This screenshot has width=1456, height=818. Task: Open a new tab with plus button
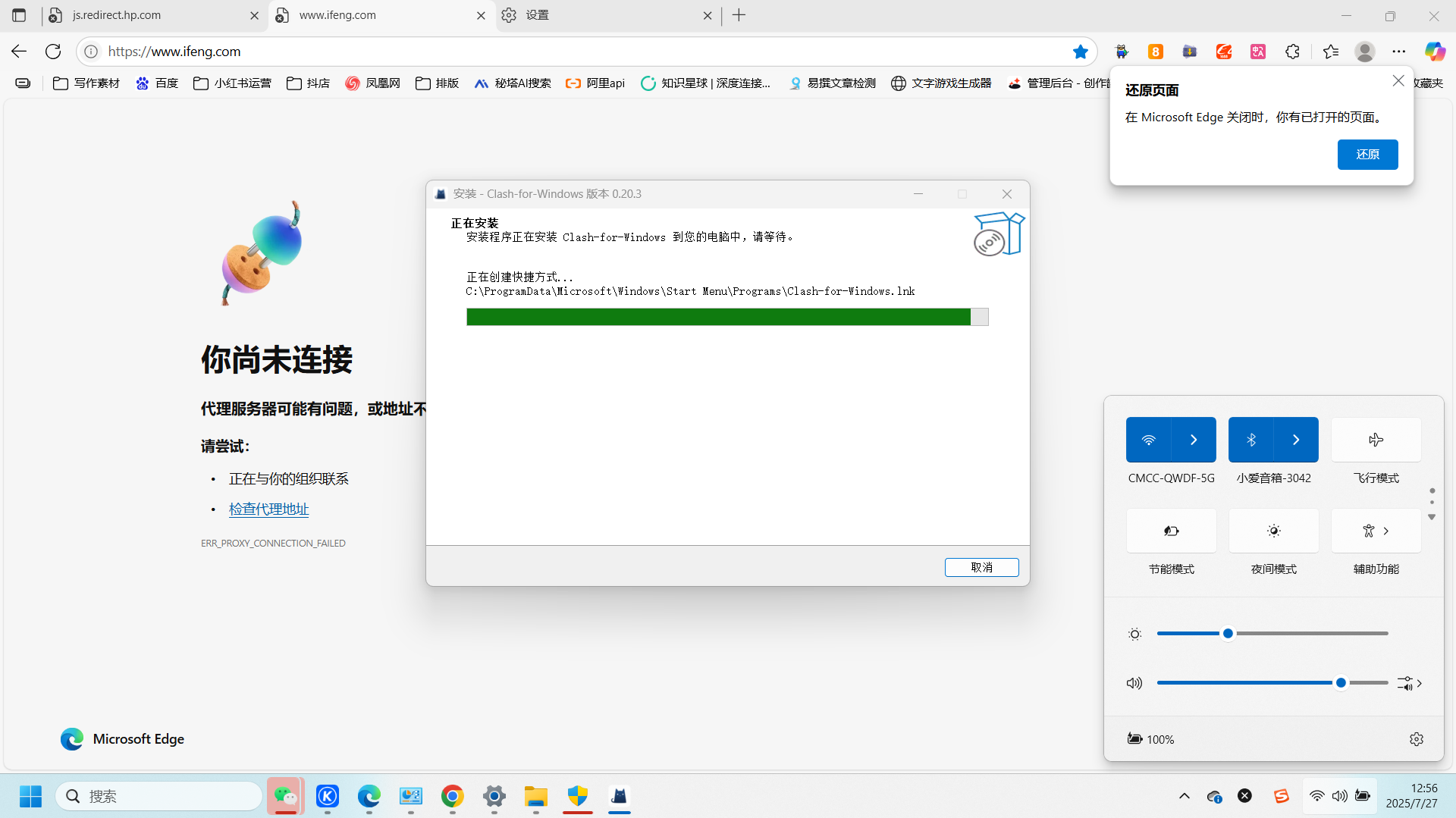point(739,15)
